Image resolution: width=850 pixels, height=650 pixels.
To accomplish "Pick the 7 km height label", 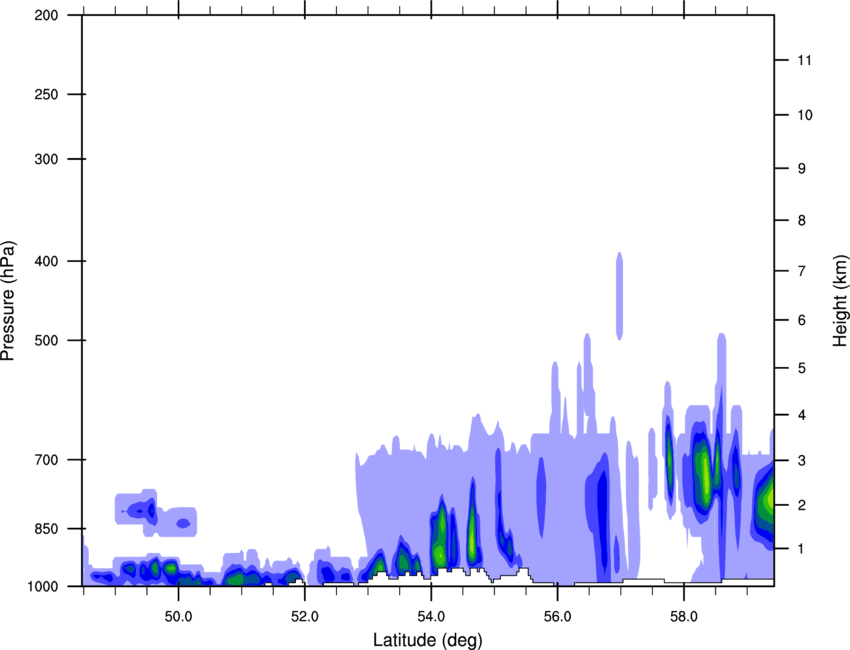I will (x=801, y=271).
